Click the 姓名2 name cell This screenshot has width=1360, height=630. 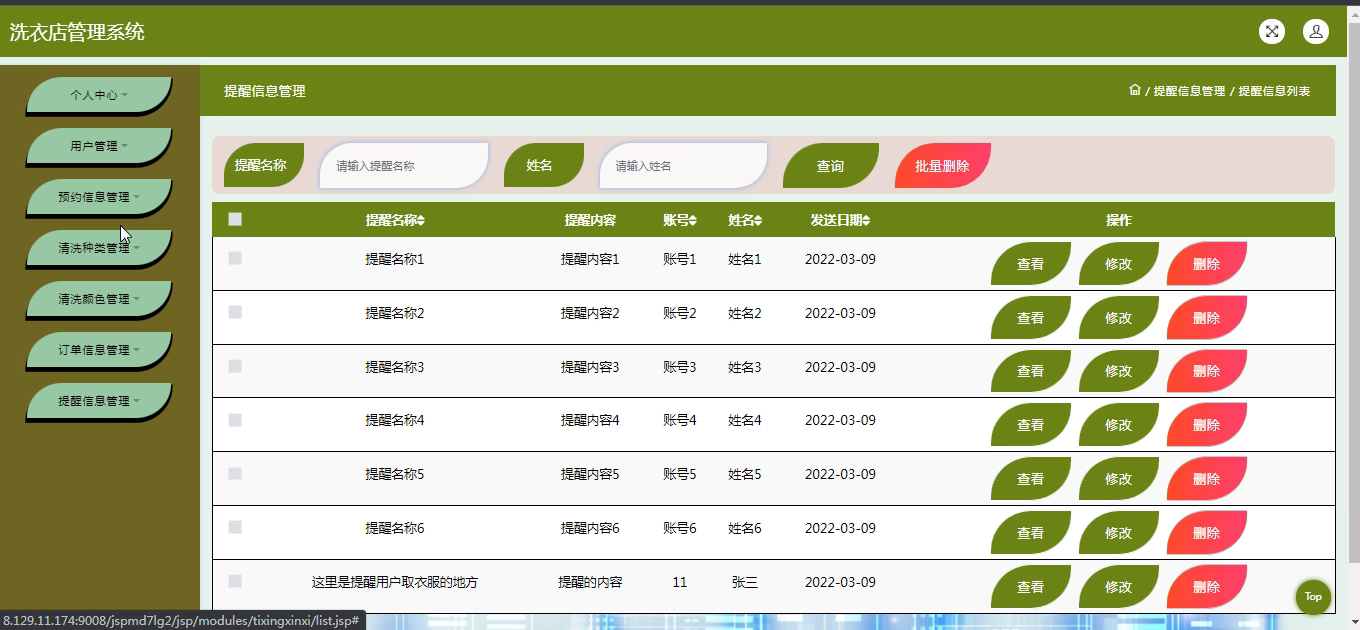pos(745,313)
